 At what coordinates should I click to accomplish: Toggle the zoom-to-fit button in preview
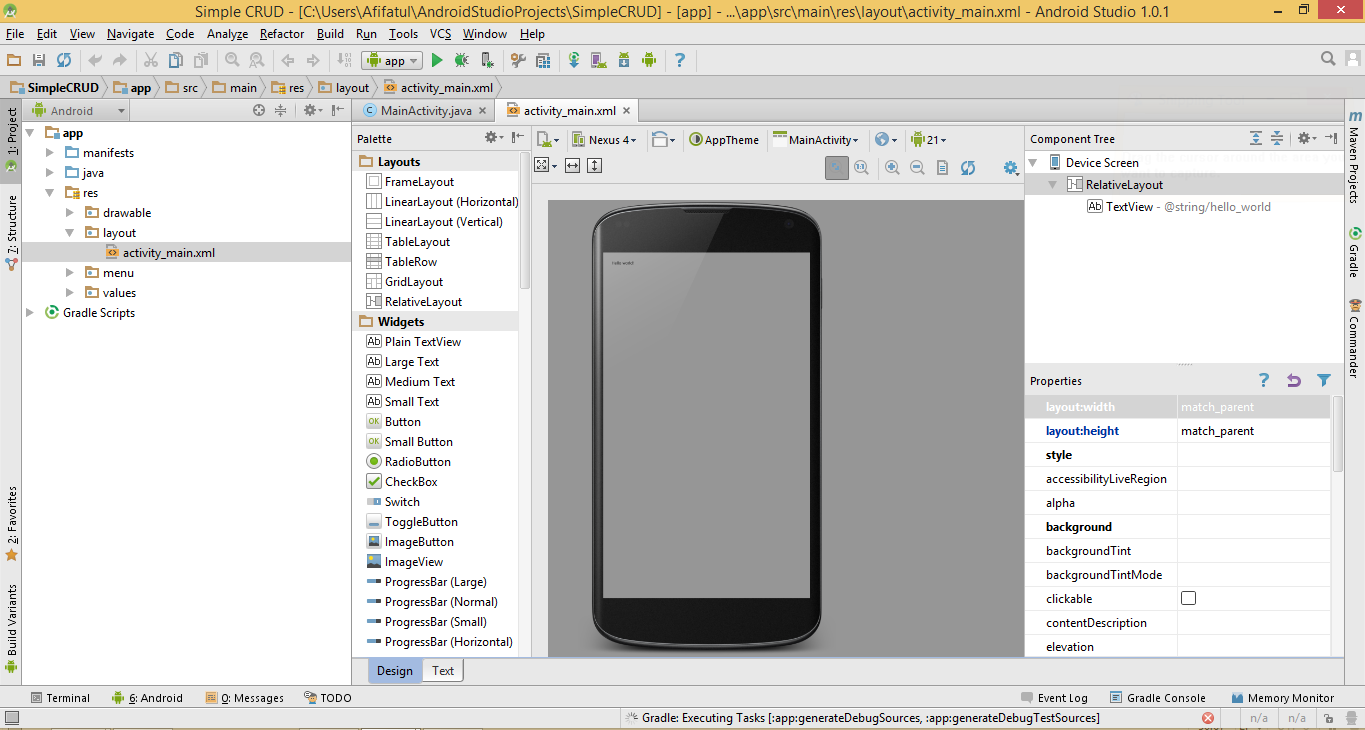(837, 167)
